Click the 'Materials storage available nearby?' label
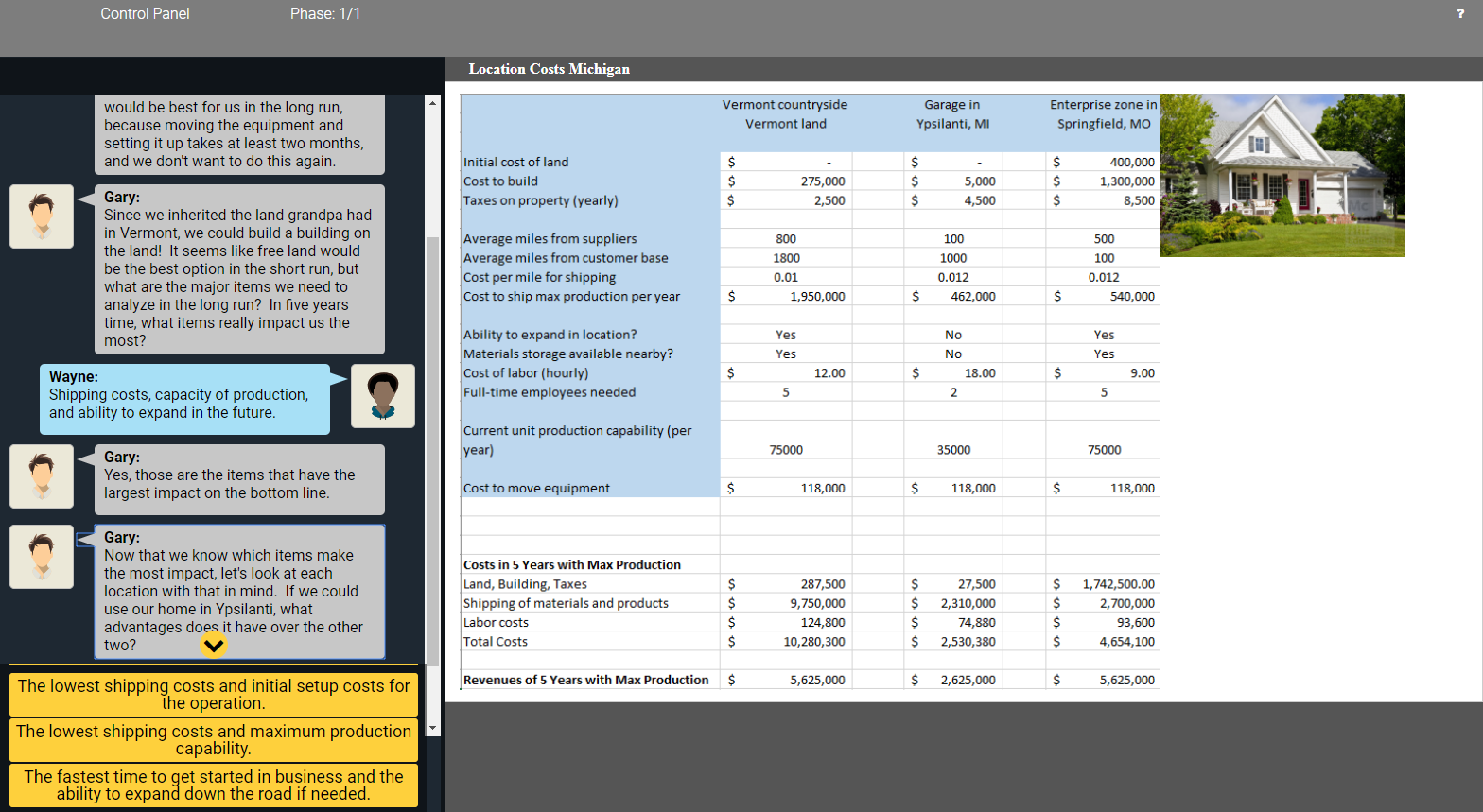The width and height of the screenshot is (1483, 812). coord(568,354)
